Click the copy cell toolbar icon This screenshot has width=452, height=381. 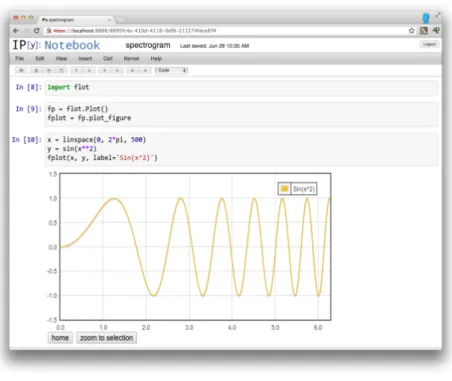[49, 70]
